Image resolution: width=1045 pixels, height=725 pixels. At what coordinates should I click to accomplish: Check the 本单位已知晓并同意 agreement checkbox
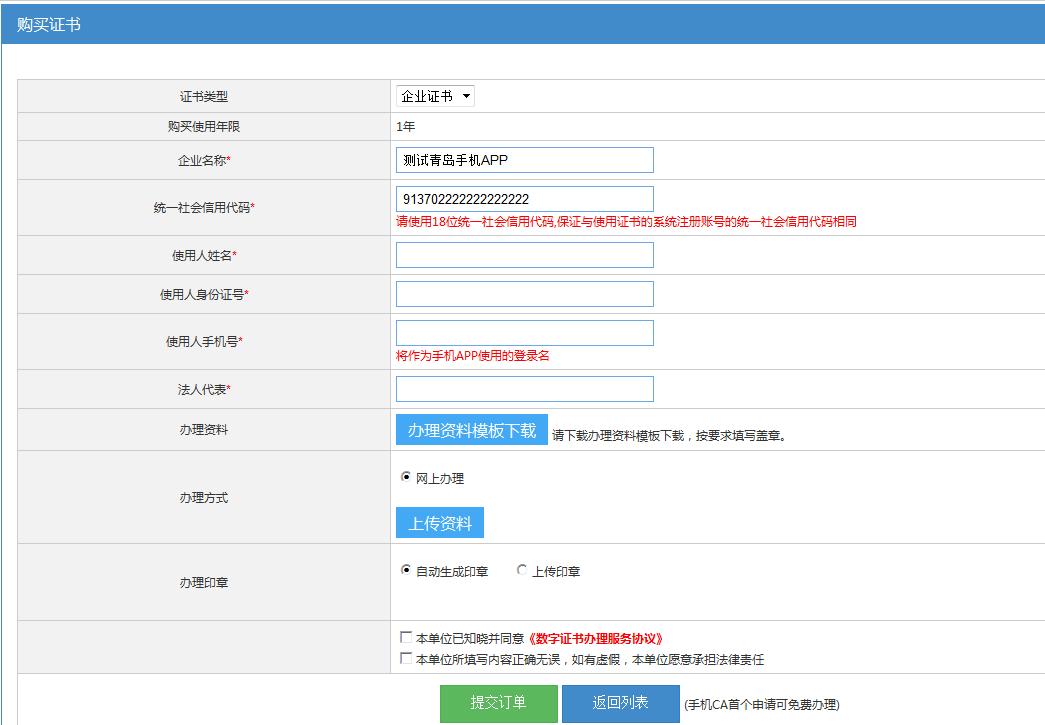click(406, 637)
